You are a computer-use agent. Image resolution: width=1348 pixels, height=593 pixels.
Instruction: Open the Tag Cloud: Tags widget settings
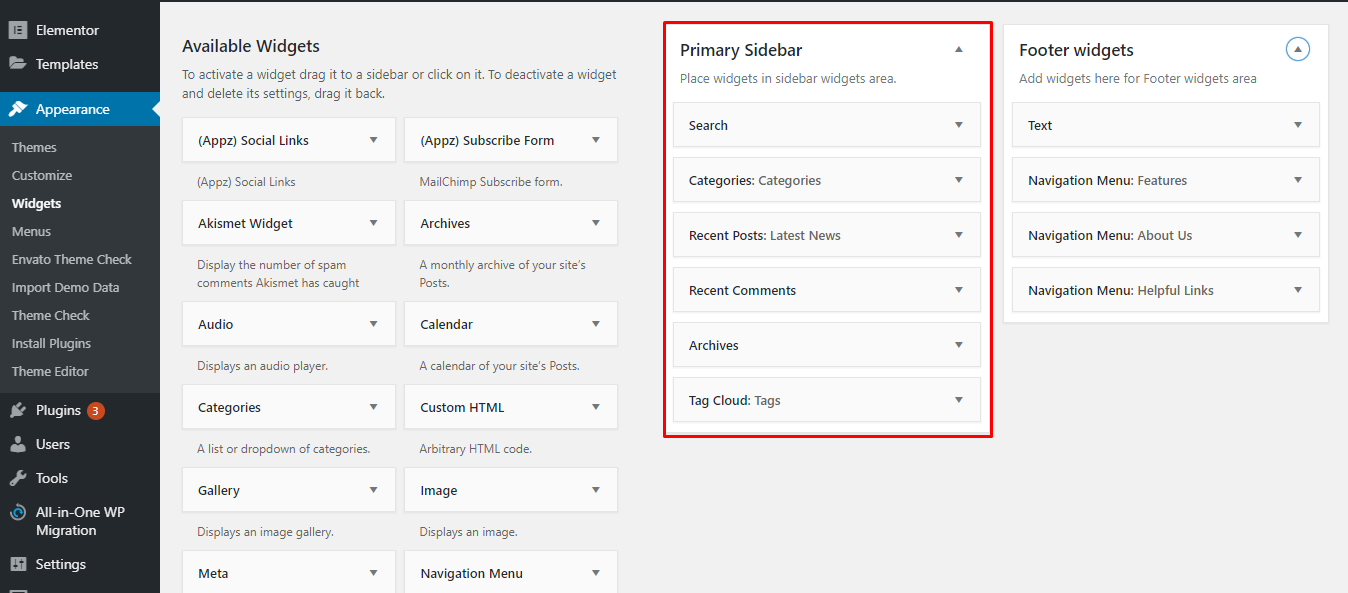point(958,399)
